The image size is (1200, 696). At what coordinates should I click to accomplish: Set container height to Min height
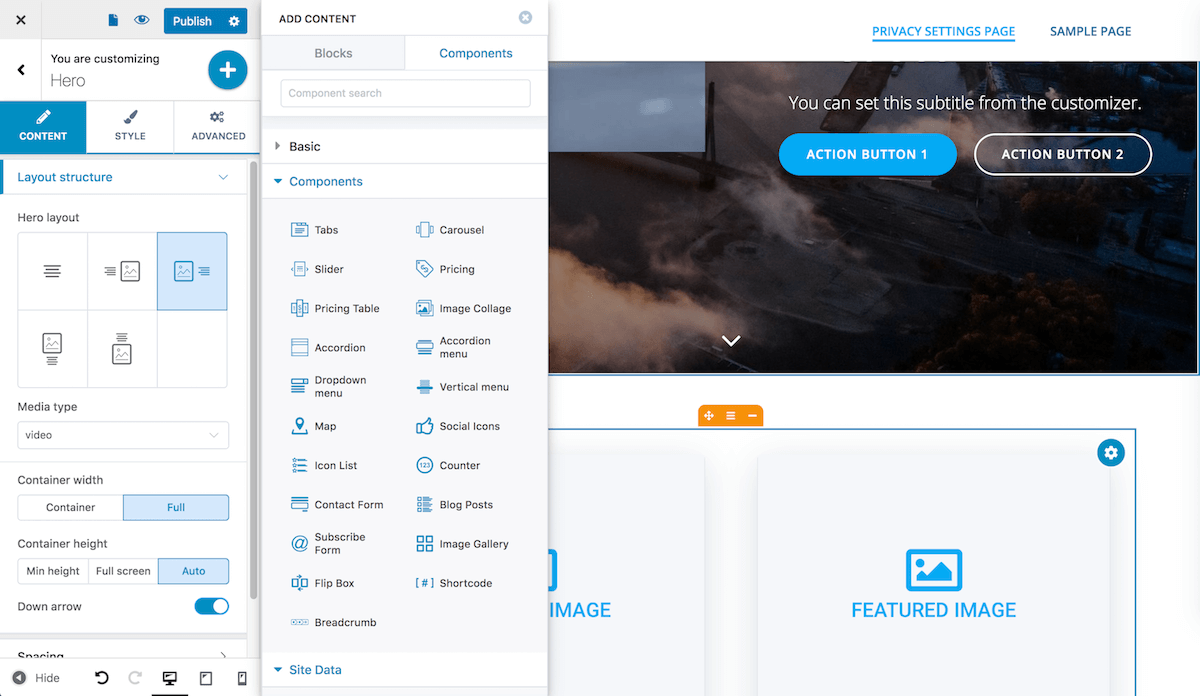pos(53,571)
